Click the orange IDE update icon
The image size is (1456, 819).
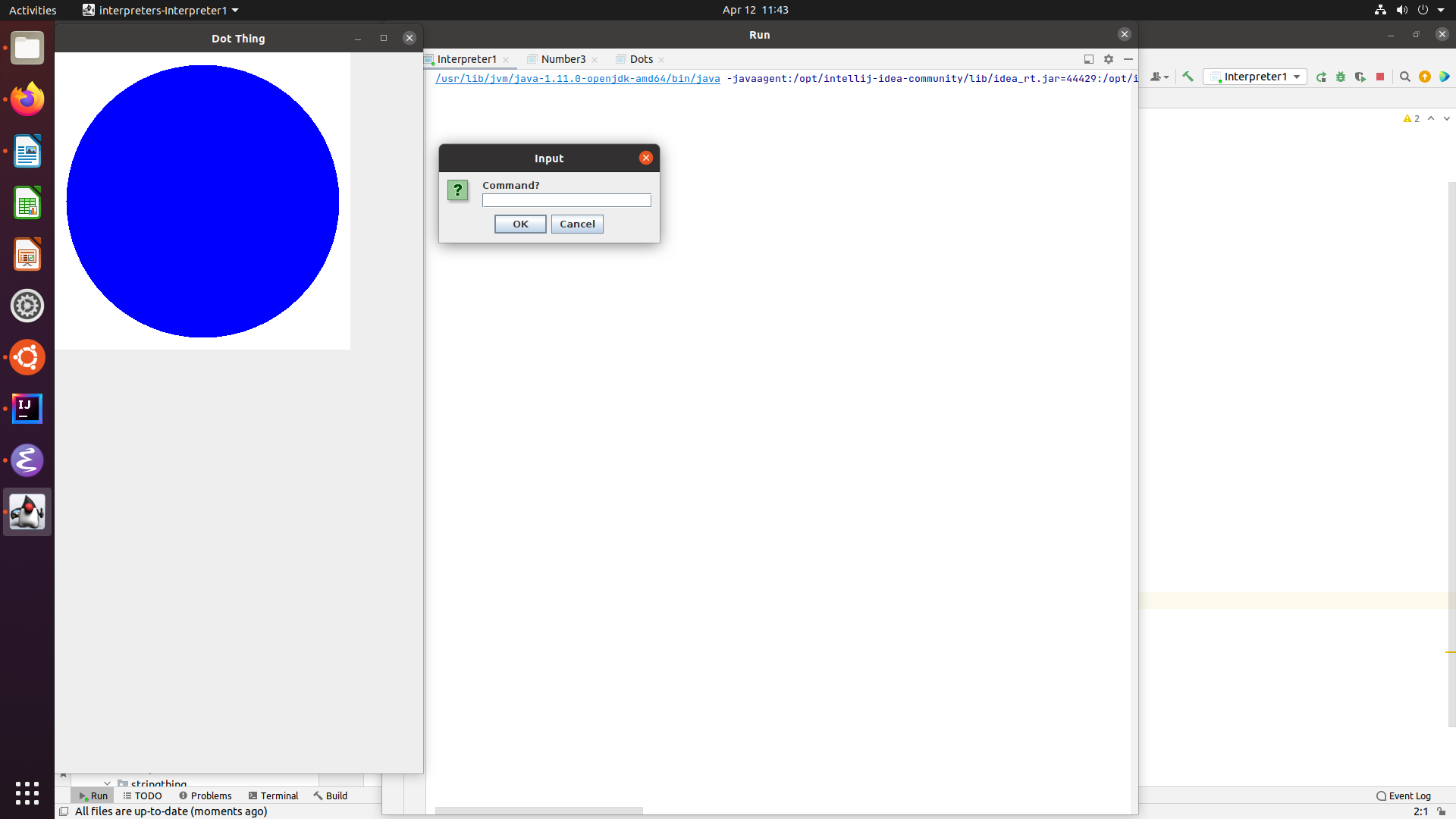(x=1425, y=77)
